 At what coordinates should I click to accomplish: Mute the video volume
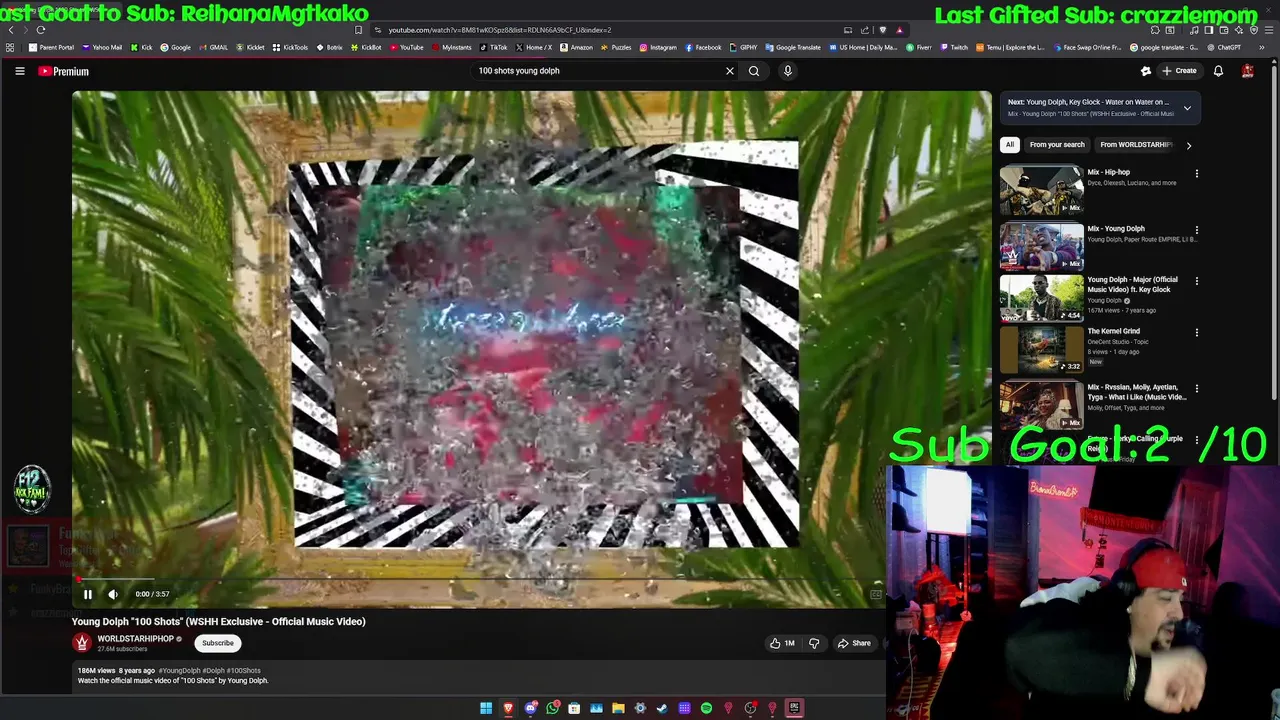click(113, 594)
